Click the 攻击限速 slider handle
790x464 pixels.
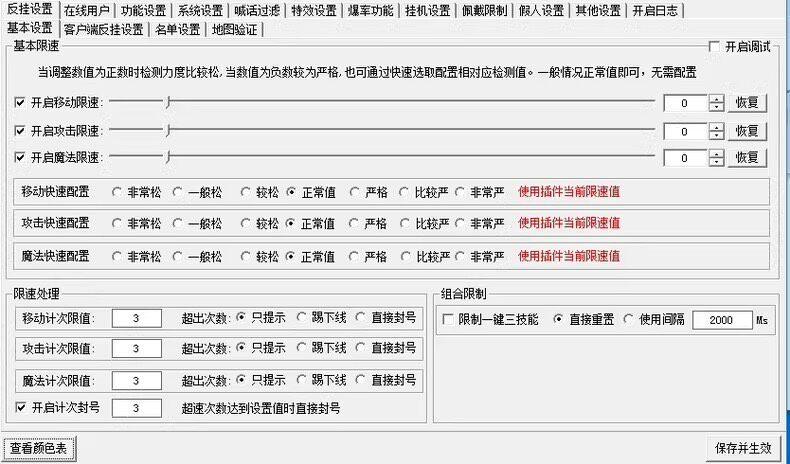(168, 131)
